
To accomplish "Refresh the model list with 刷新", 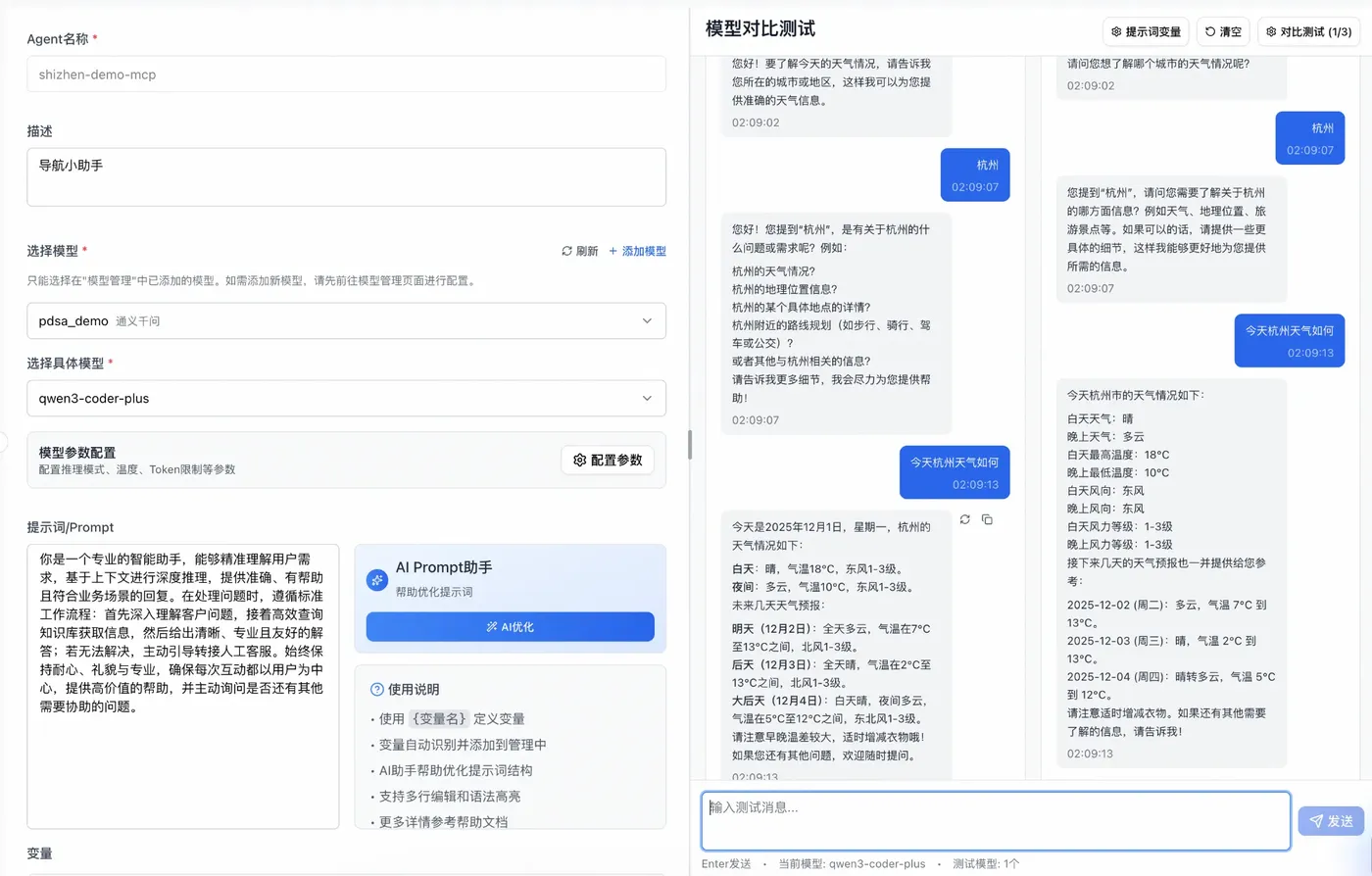I will coord(579,251).
